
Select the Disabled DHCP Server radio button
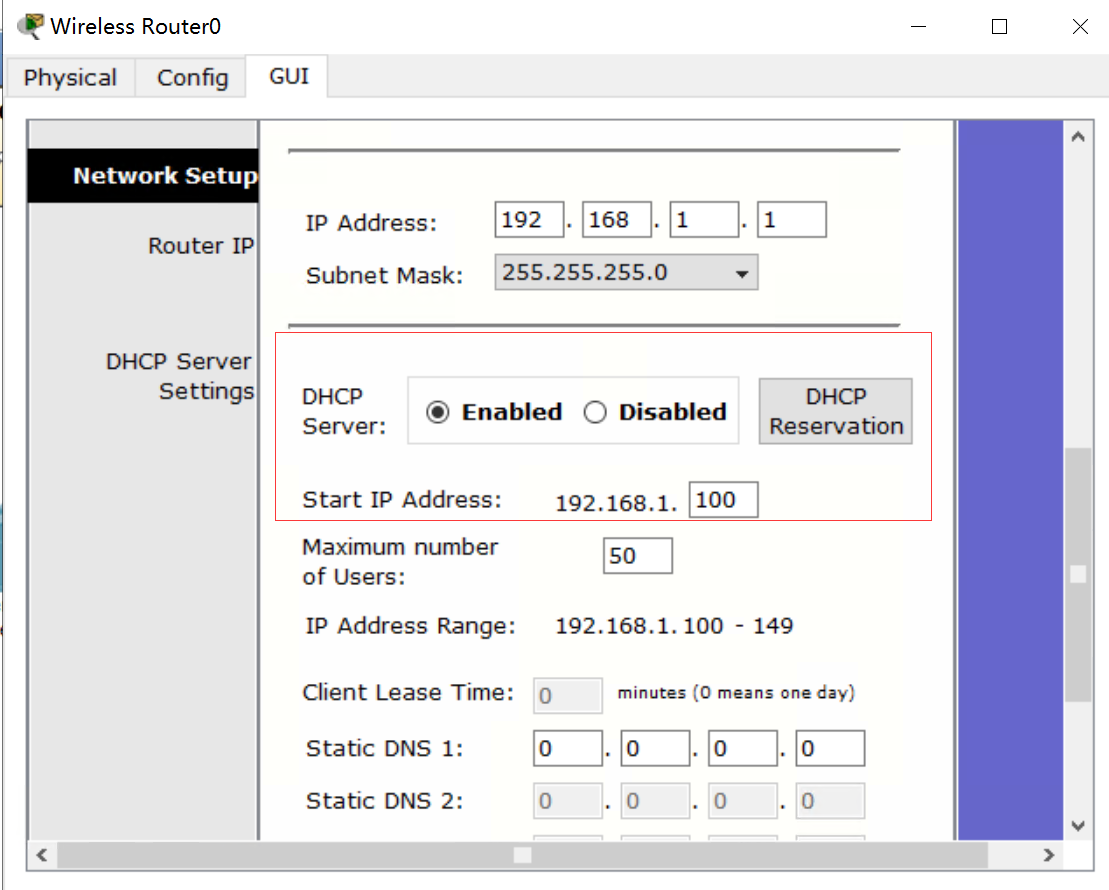(x=595, y=412)
